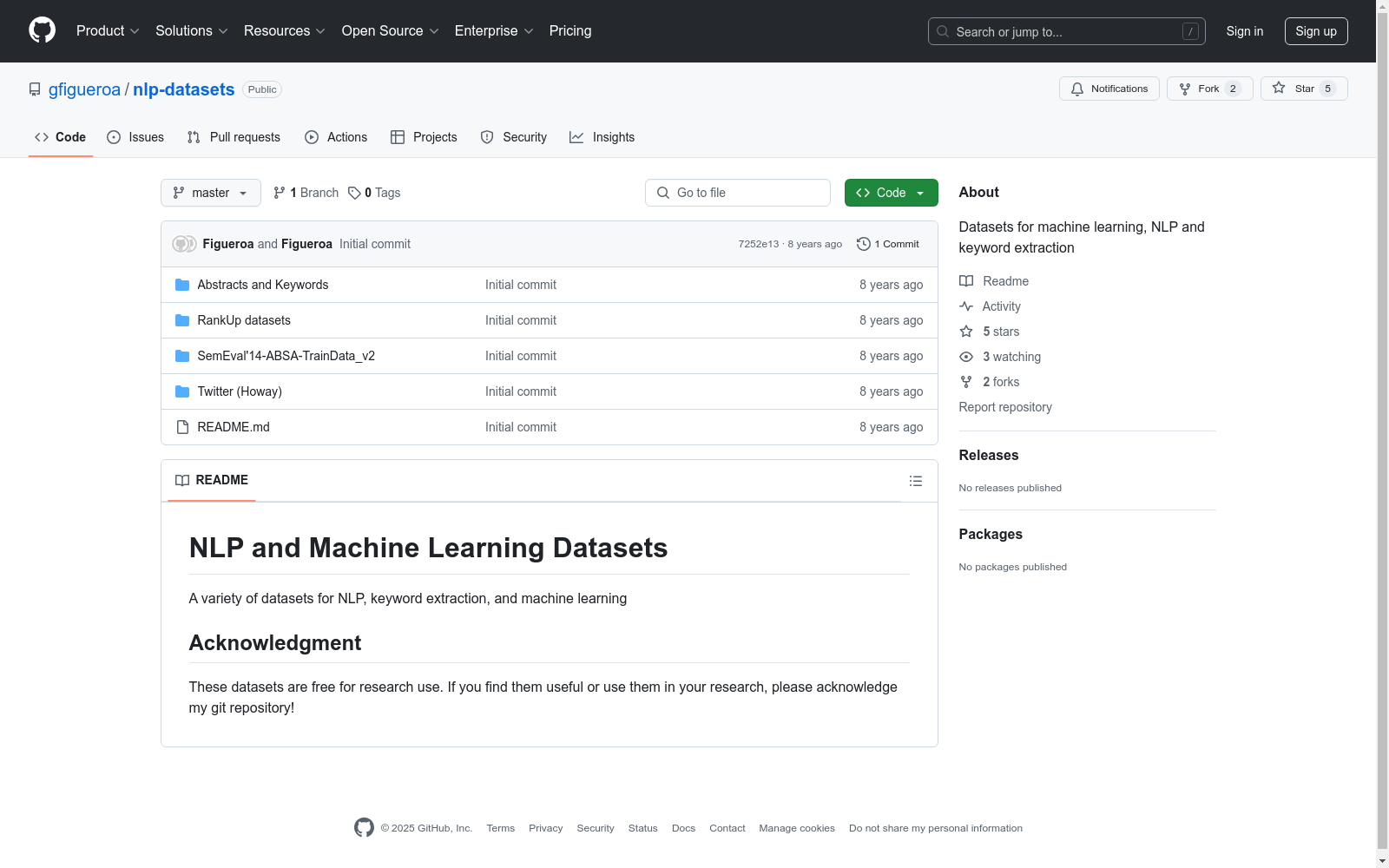Open the master branch dropdown
Image resolution: width=1389 pixels, height=868 pixels.
[x=211, y=193]
